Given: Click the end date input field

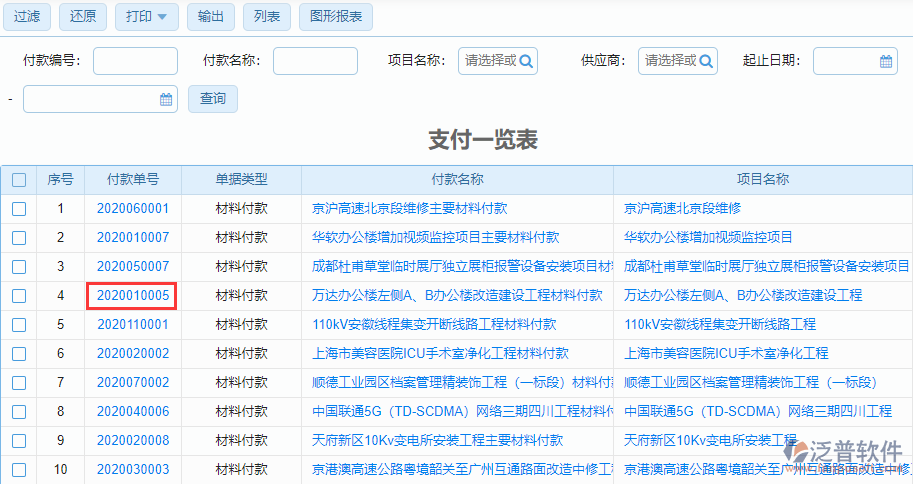Looking at the screenshot, I should [100, 99].
